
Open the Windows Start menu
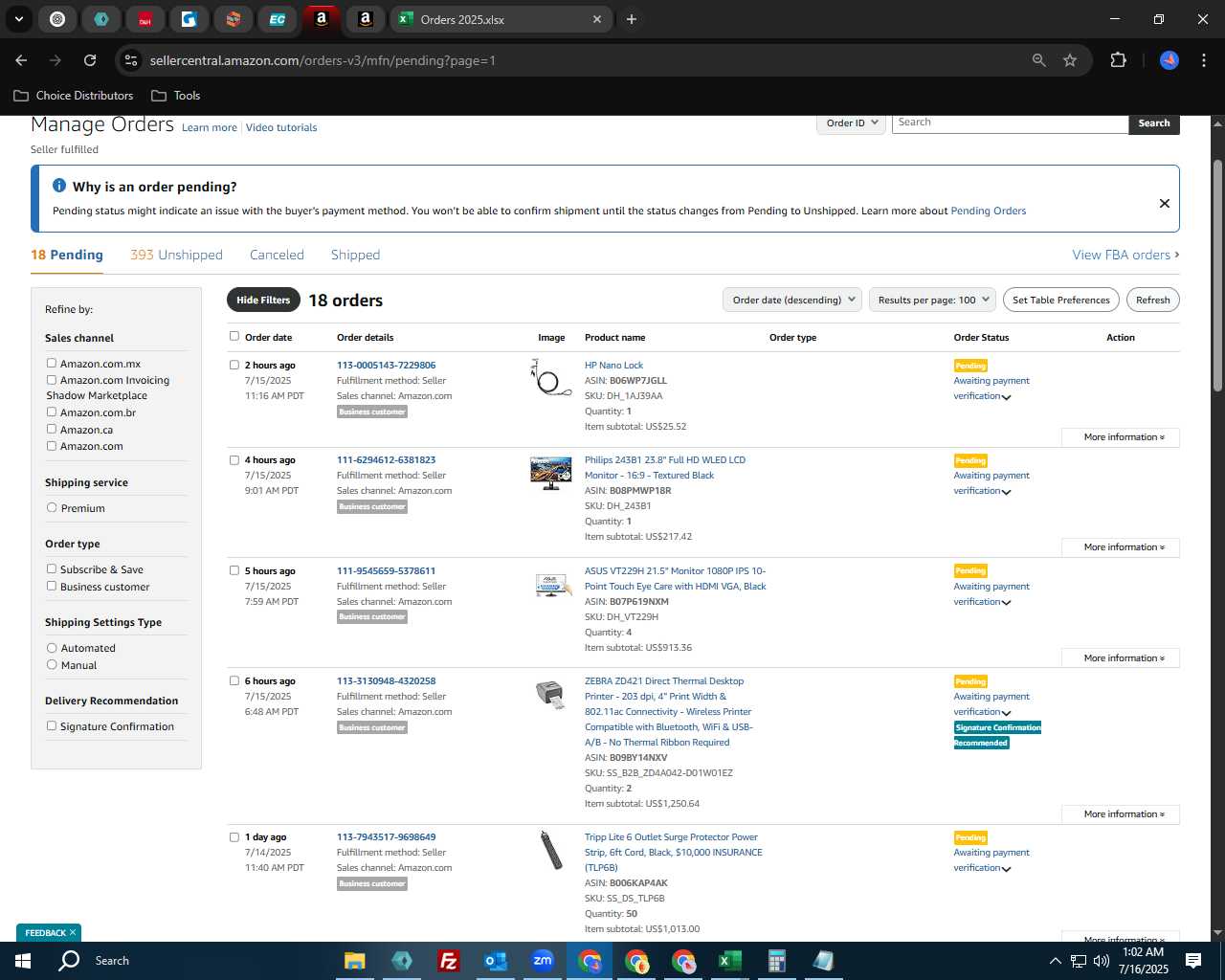tap(23, 961)
